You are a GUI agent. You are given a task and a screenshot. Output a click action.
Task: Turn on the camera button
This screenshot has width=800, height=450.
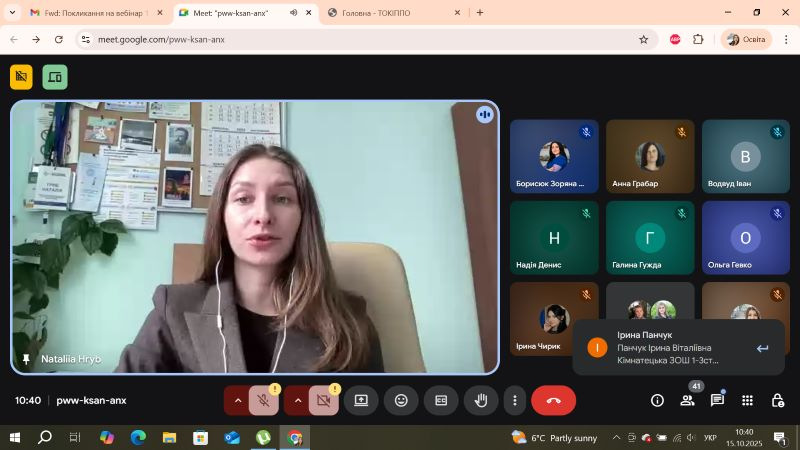(x=323, y=400)
